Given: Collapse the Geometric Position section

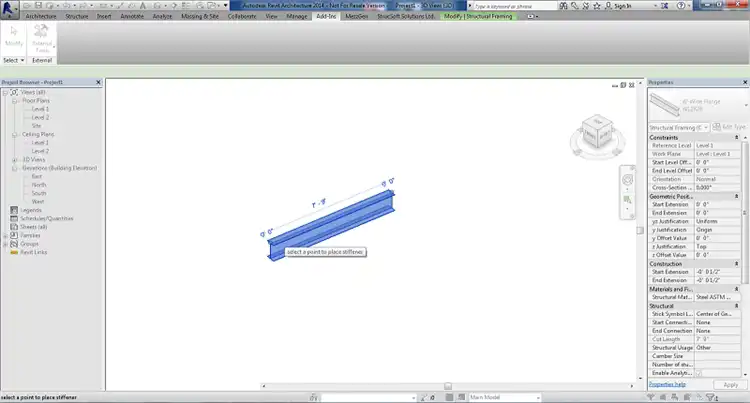Looking at the screenshot, I should (x=737, y=196).
